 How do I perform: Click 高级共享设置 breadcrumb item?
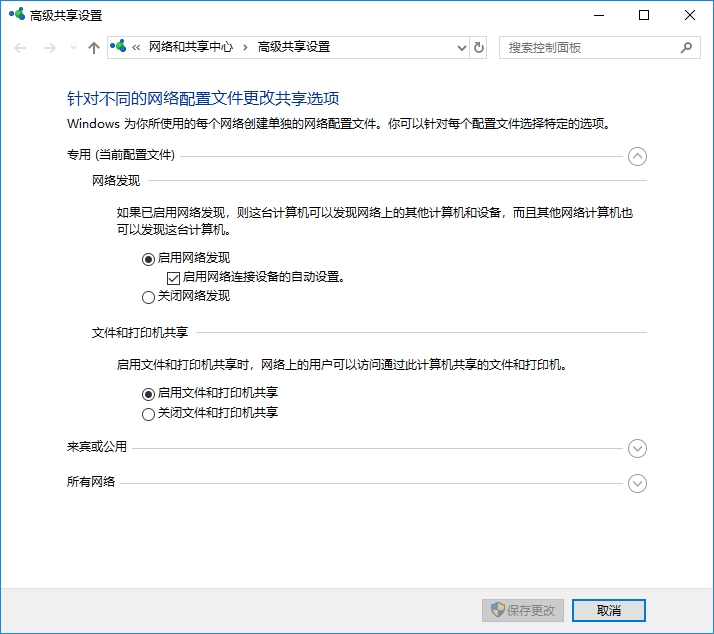pyautogui.click(x=294, y=47)
